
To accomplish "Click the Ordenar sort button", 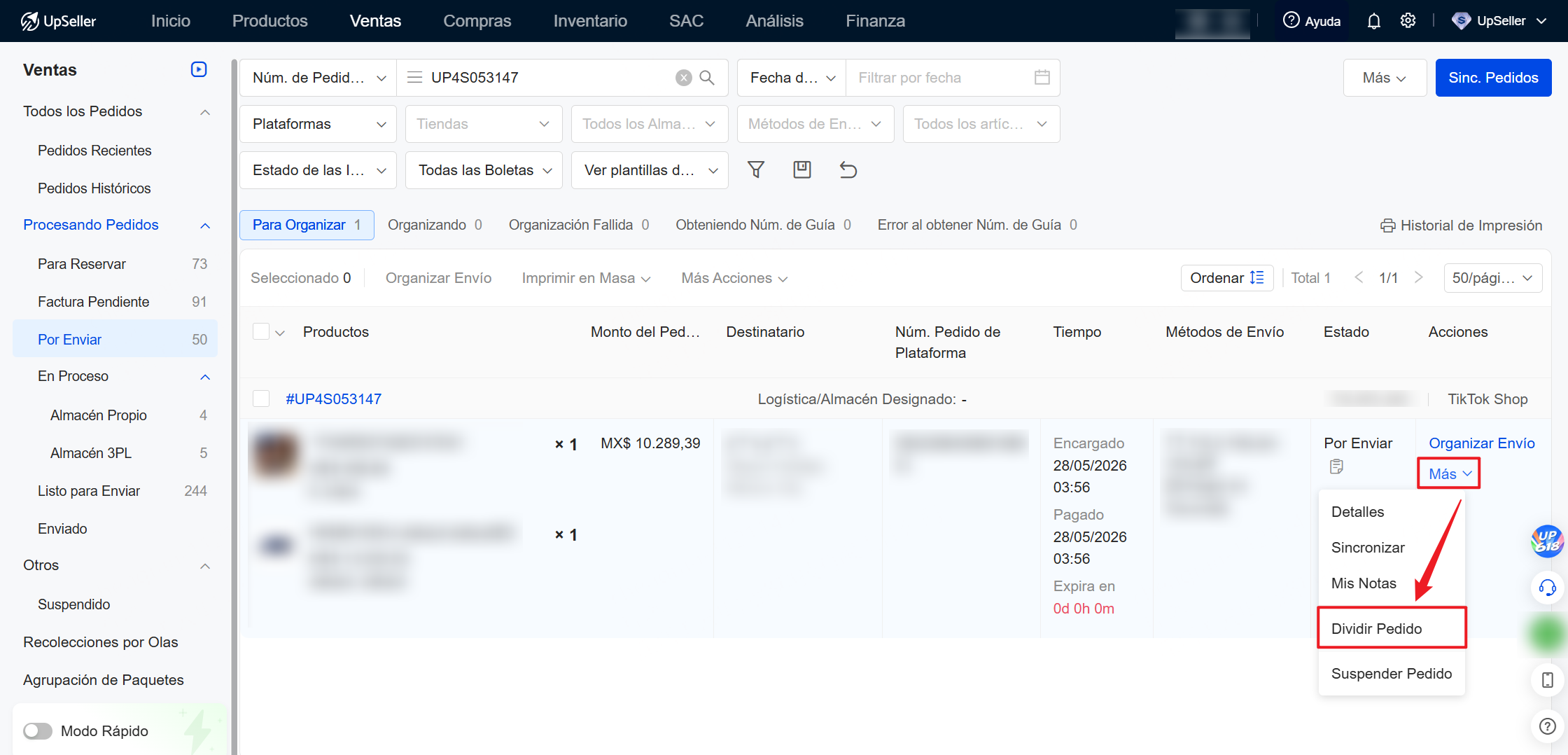I will [x=1226, y=278].
